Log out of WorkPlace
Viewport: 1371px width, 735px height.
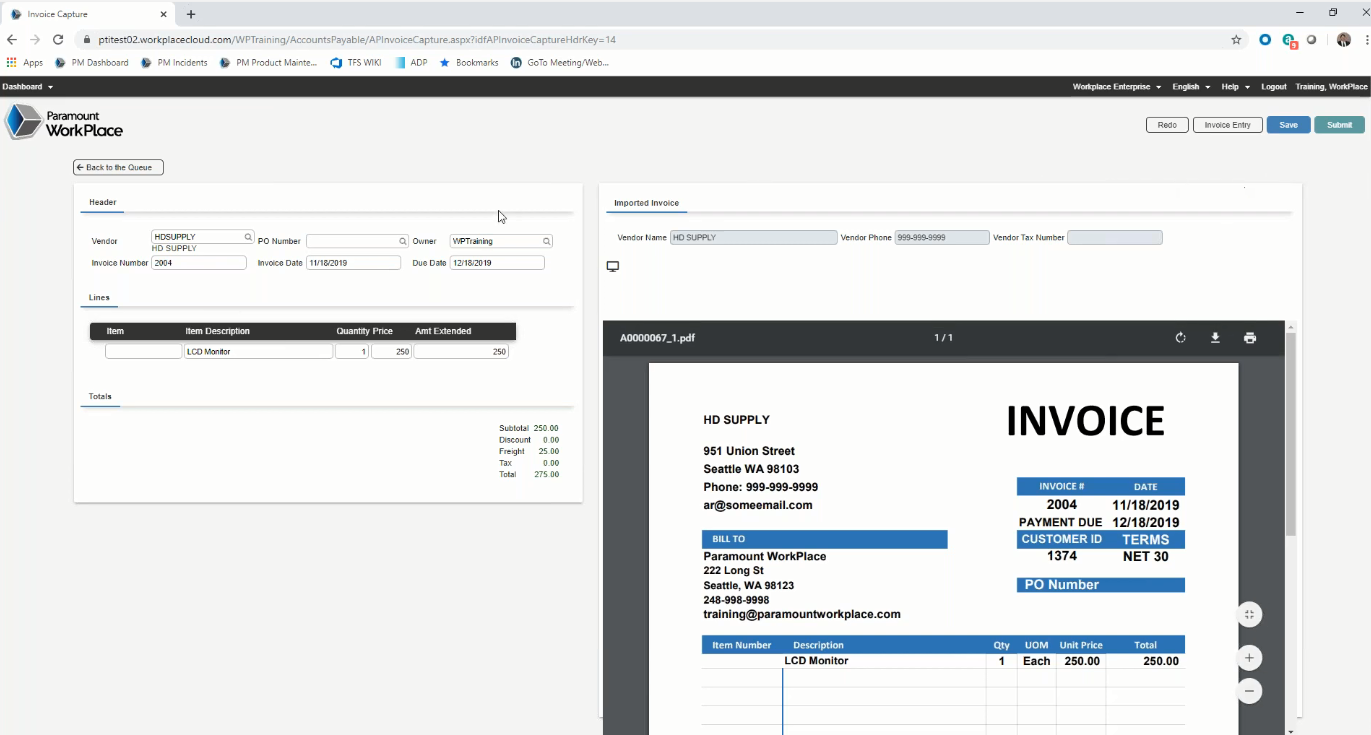point(1273,87)
